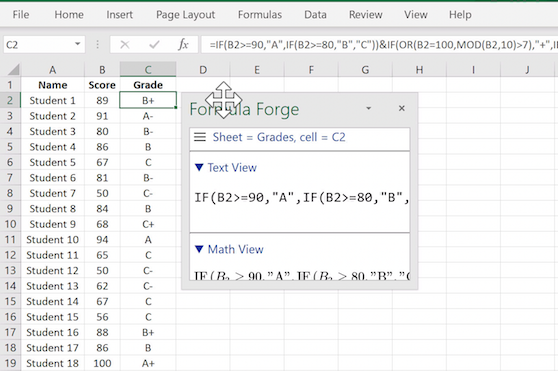558x371 pixels.
Task: Click the Name header cell
Action: coord(53,85)
